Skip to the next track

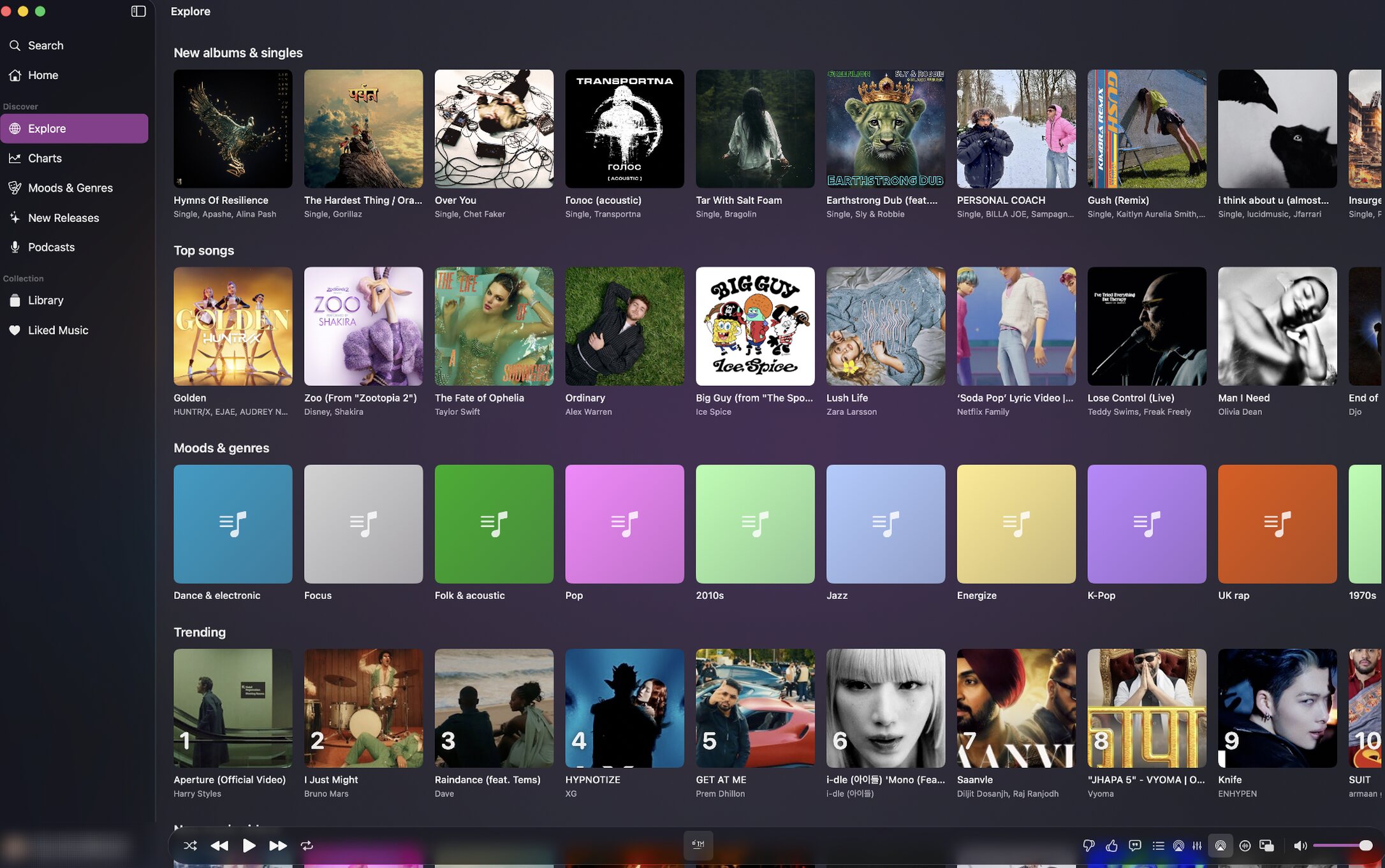tap(277, 846)
